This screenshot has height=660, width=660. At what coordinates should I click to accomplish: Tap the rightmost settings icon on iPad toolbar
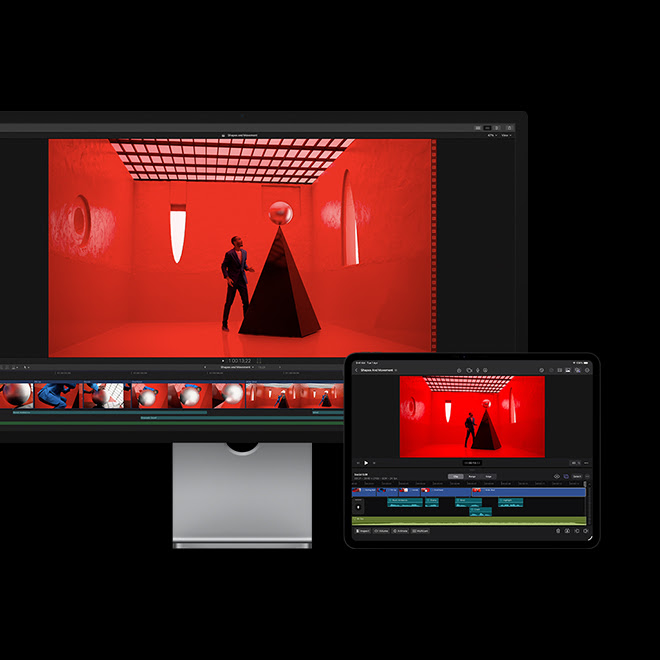point(587,370)
